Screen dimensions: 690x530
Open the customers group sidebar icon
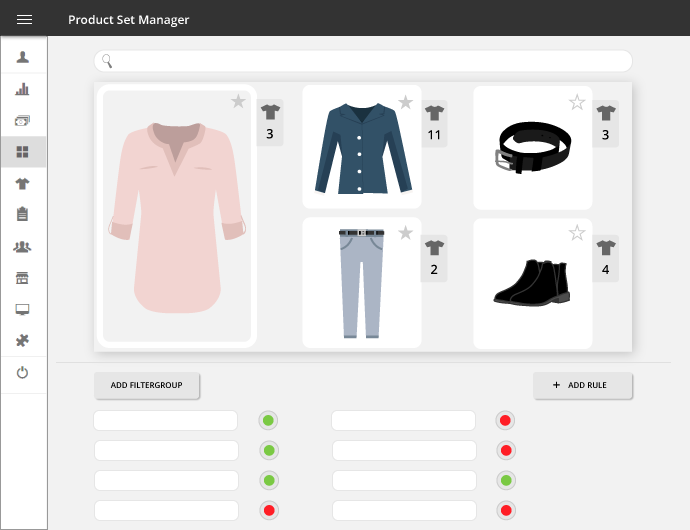click(x=22, y=247)
